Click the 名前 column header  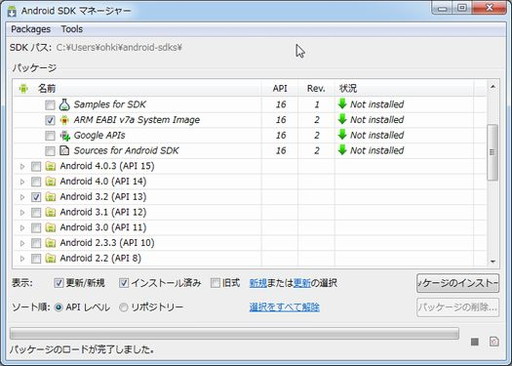click(x=137, y=88)
